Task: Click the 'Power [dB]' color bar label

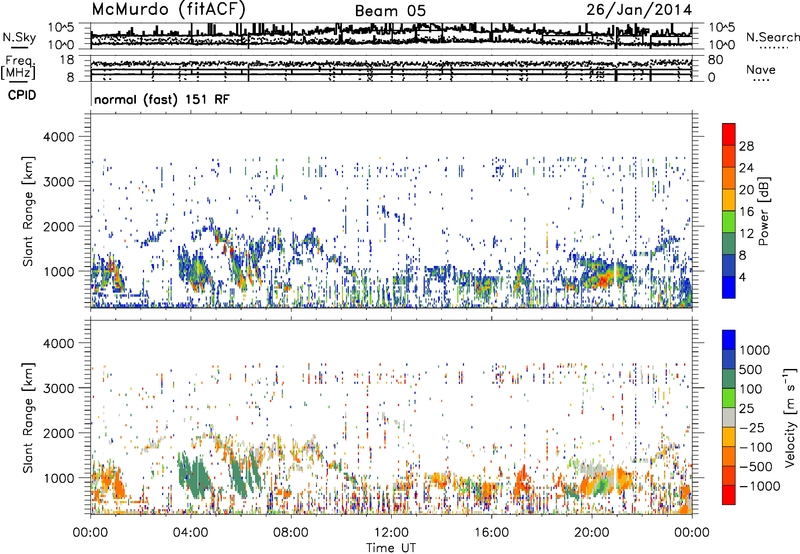Action: [x=763, y=211]
